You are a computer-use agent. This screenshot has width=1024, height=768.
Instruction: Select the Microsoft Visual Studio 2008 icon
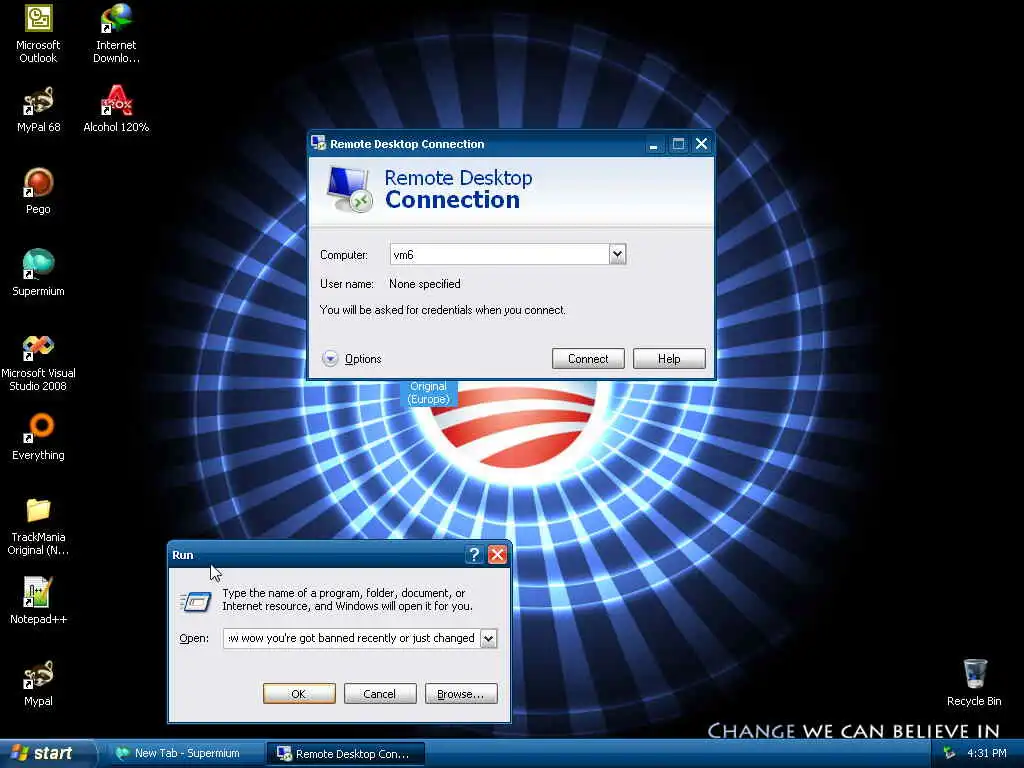coord(38,362)
